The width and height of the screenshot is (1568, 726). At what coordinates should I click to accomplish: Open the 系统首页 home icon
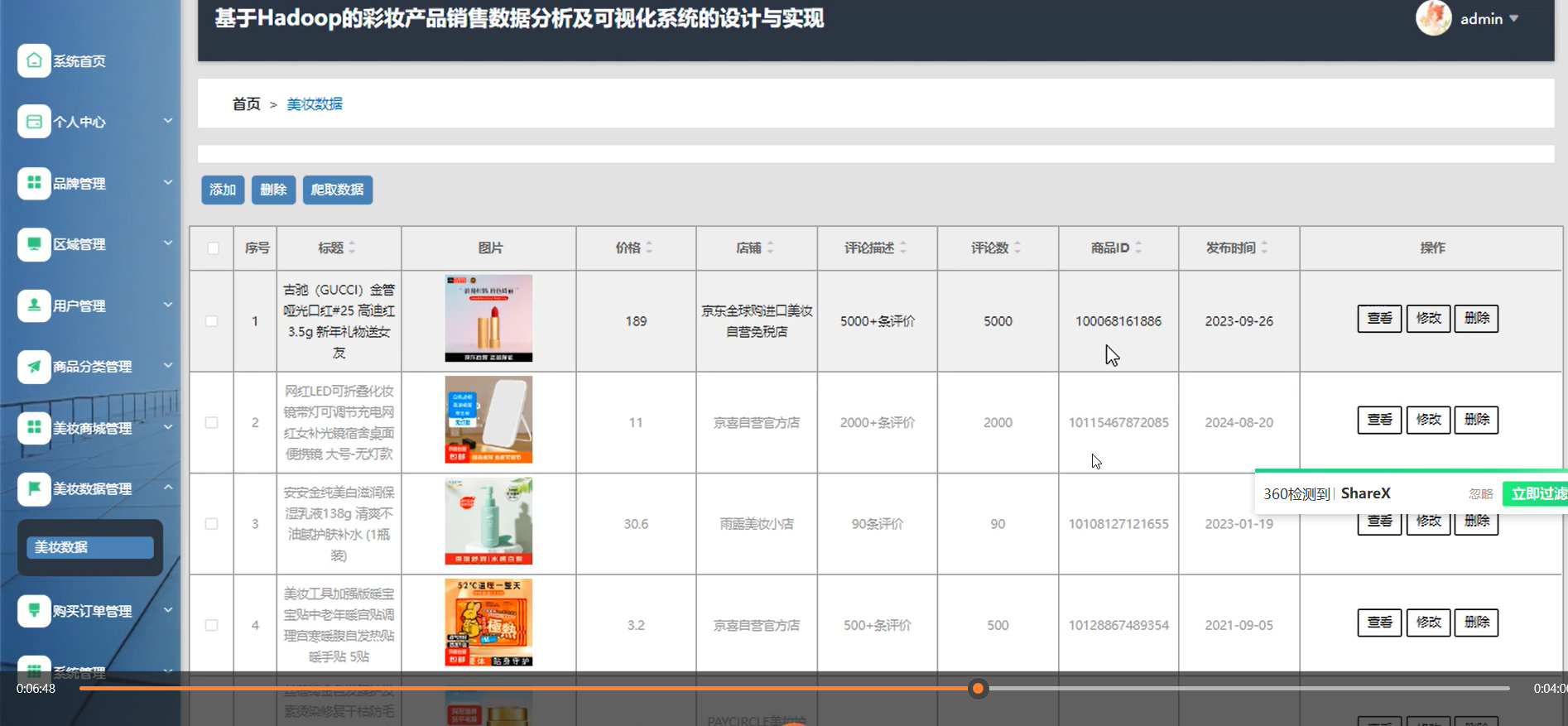[x=34, y=60]
